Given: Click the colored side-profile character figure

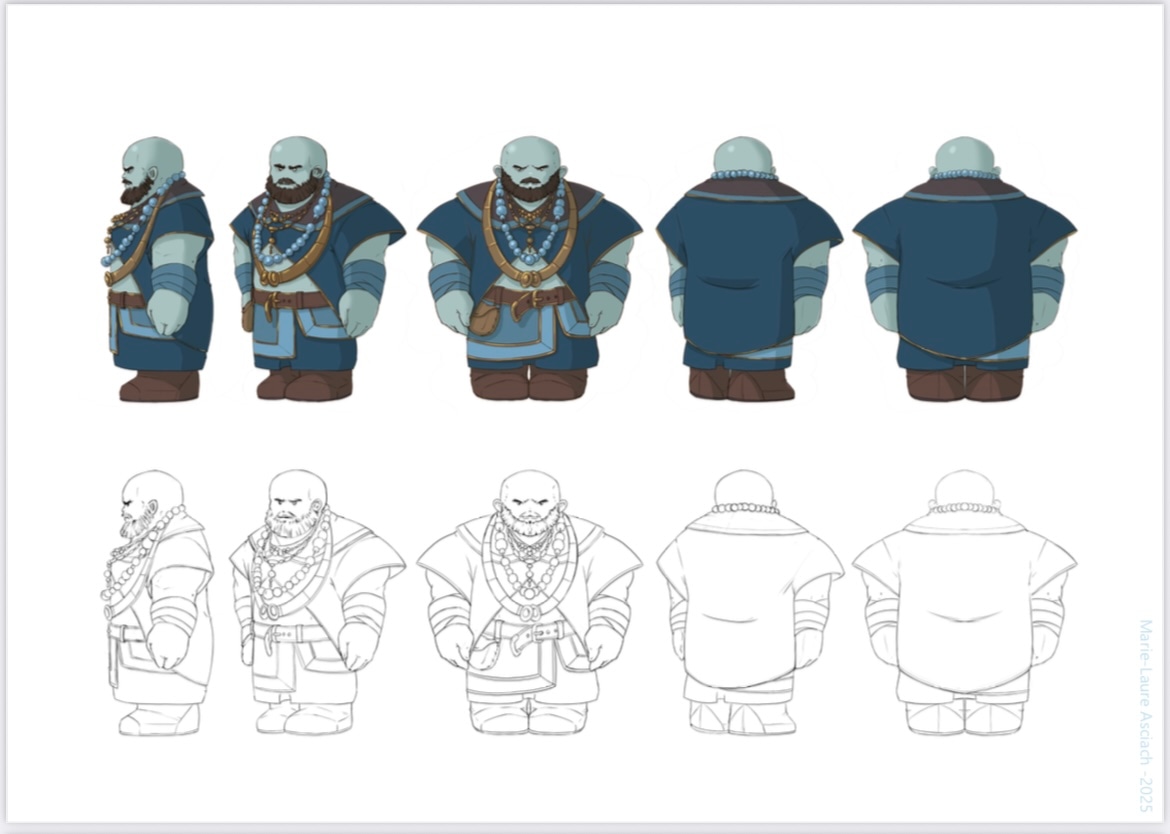Looking at the screenshot, I should (157, 269).
